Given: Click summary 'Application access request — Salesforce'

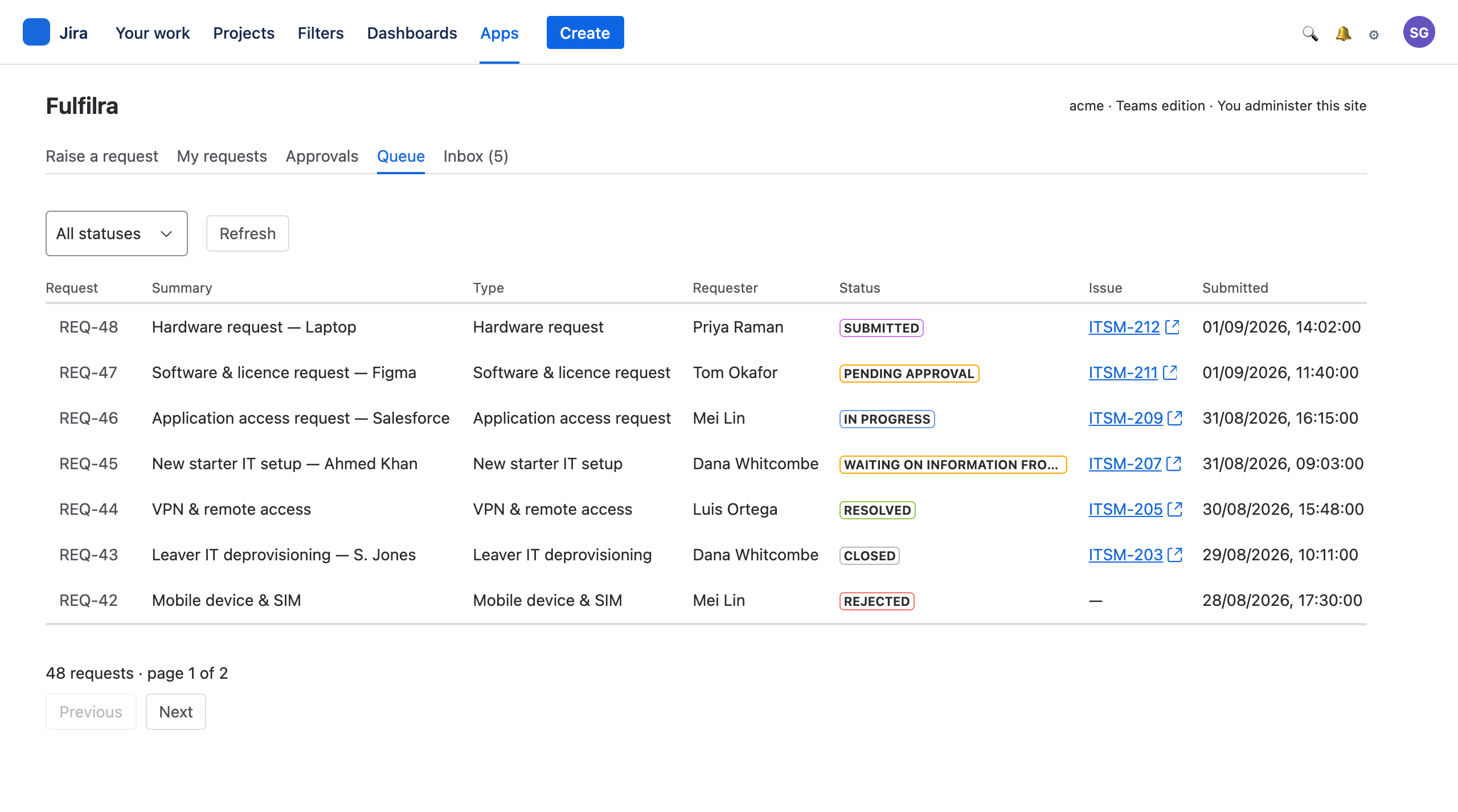Looking at the screenshot, I should click(301, 418).
